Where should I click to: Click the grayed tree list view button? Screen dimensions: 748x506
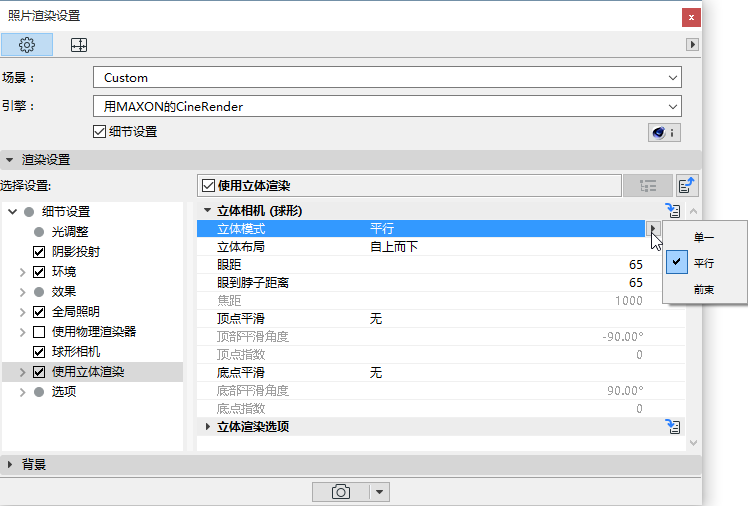(x=647, y=186)
